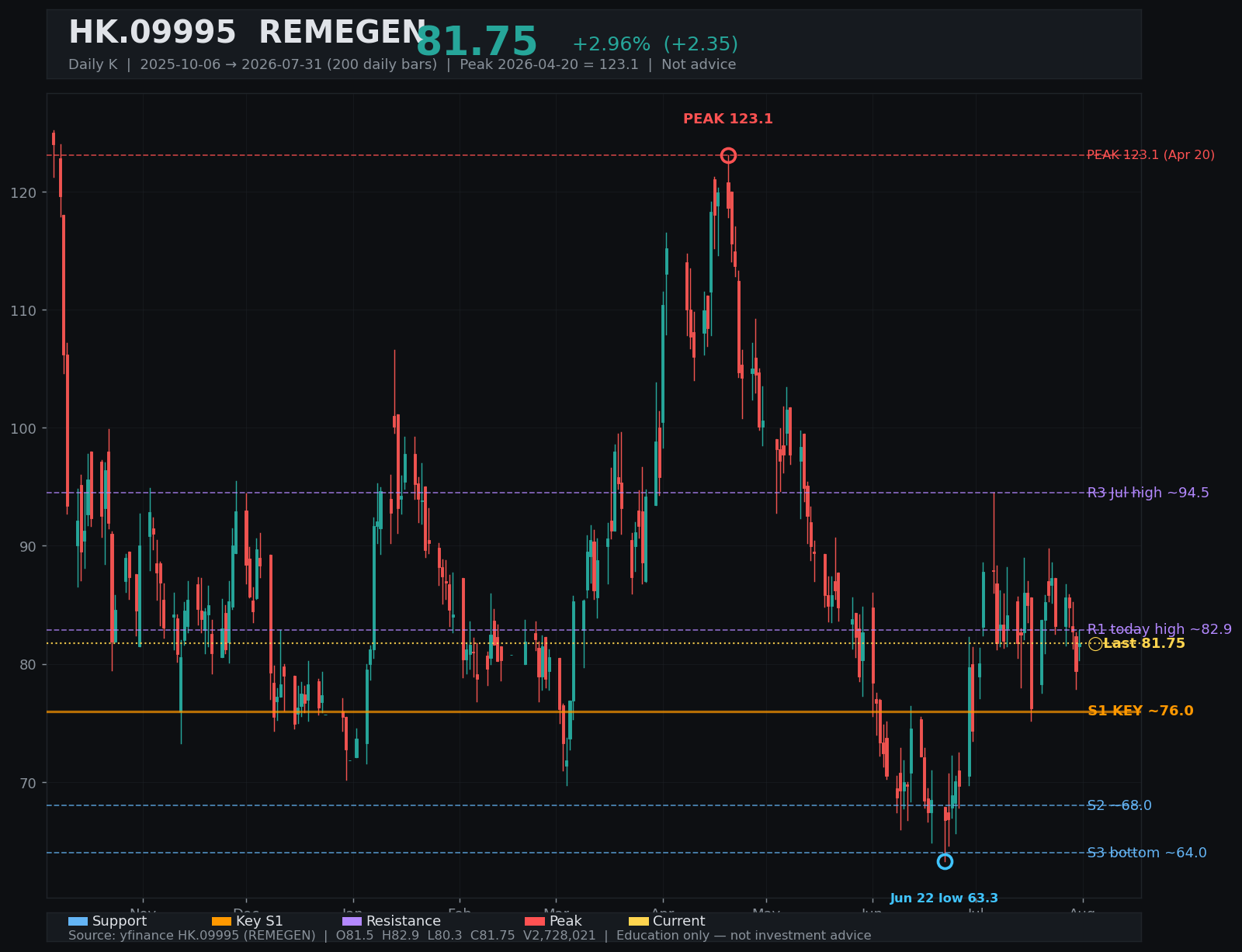Image resolution: width=1242 pixels, height=952 pixels.
Task: Click the red peak circle marker at 123.1
Action: 728,155
